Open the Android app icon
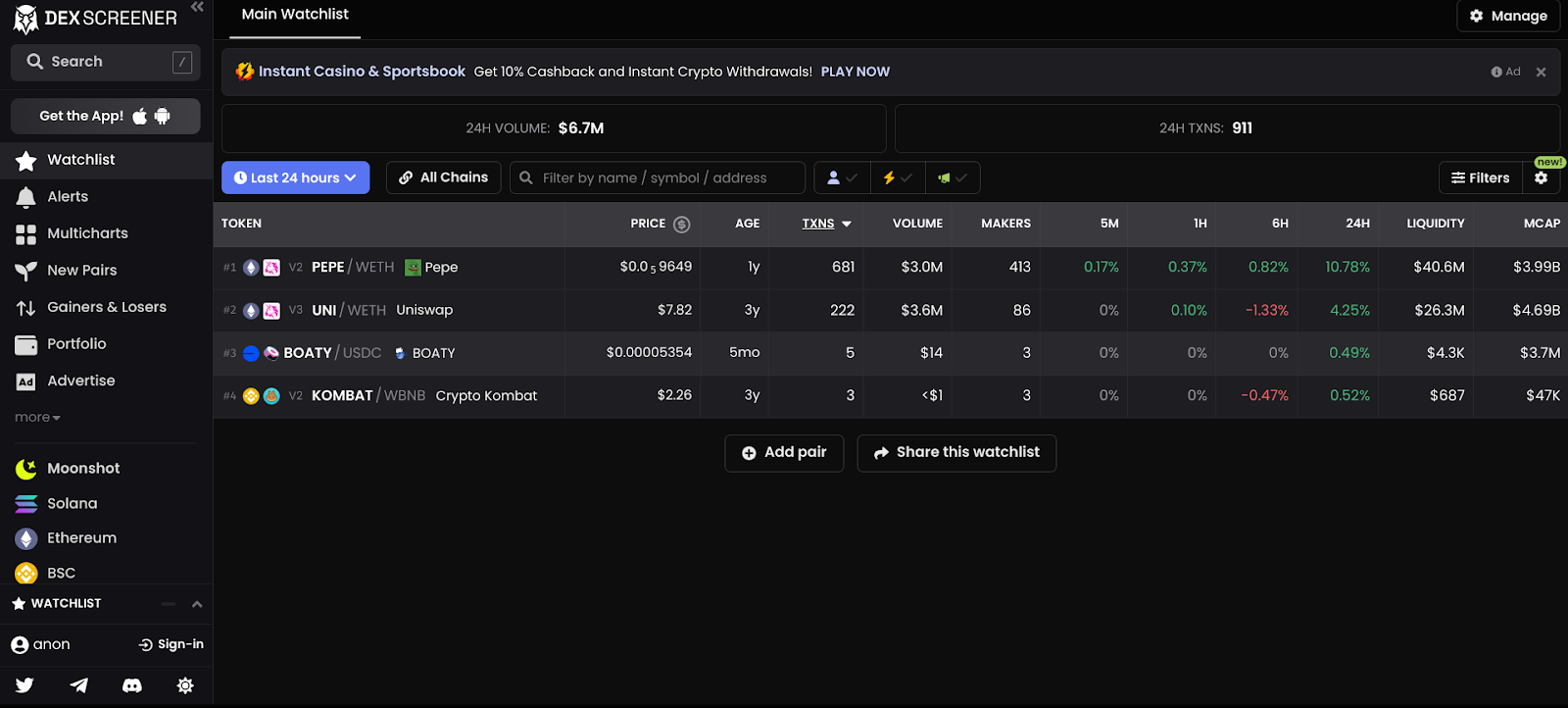Image resolution: width=1568 pixels, height=708 pixels. (163, 116)
